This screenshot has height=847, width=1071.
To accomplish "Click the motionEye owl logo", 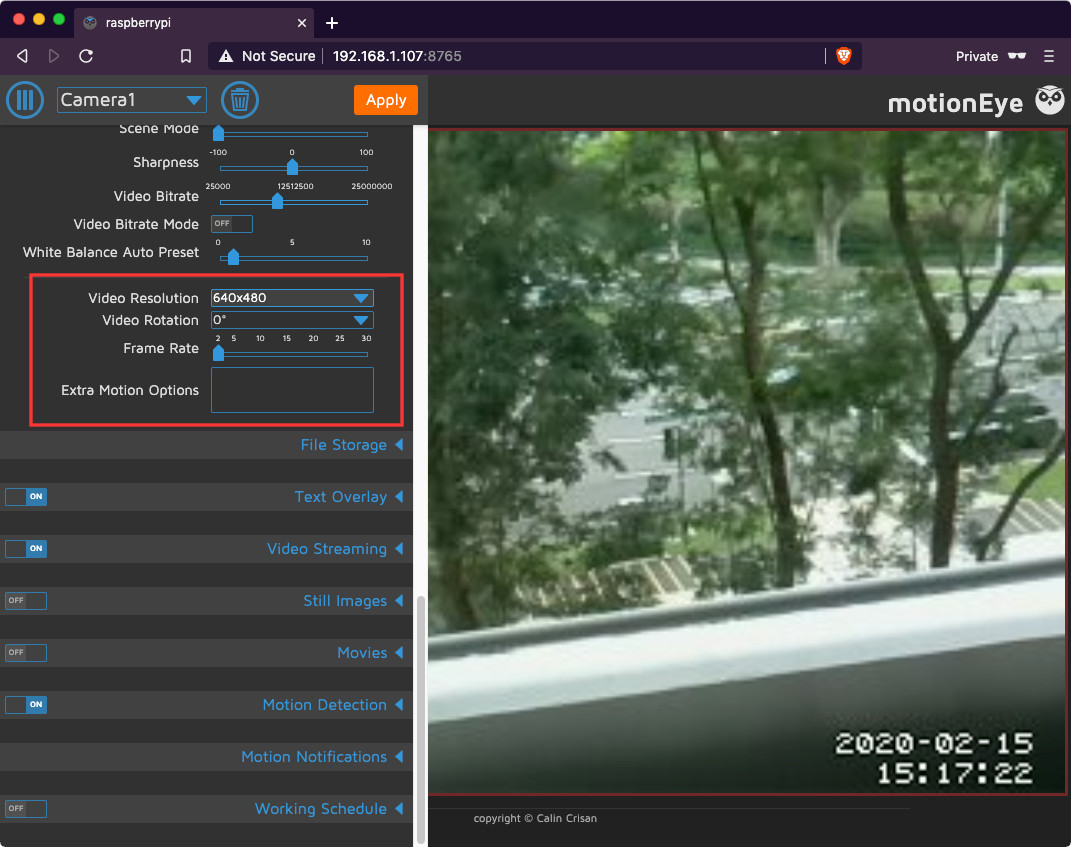I will [x=1050, y=100].
